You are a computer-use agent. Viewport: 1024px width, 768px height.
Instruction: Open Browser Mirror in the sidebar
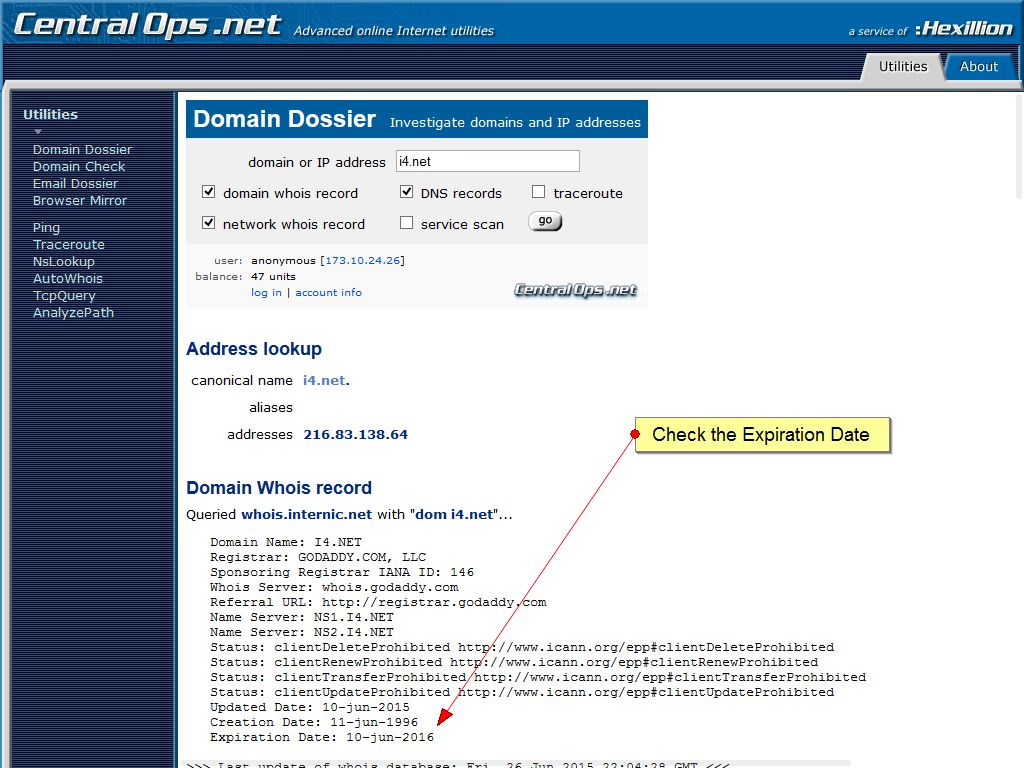coord(80,200)
